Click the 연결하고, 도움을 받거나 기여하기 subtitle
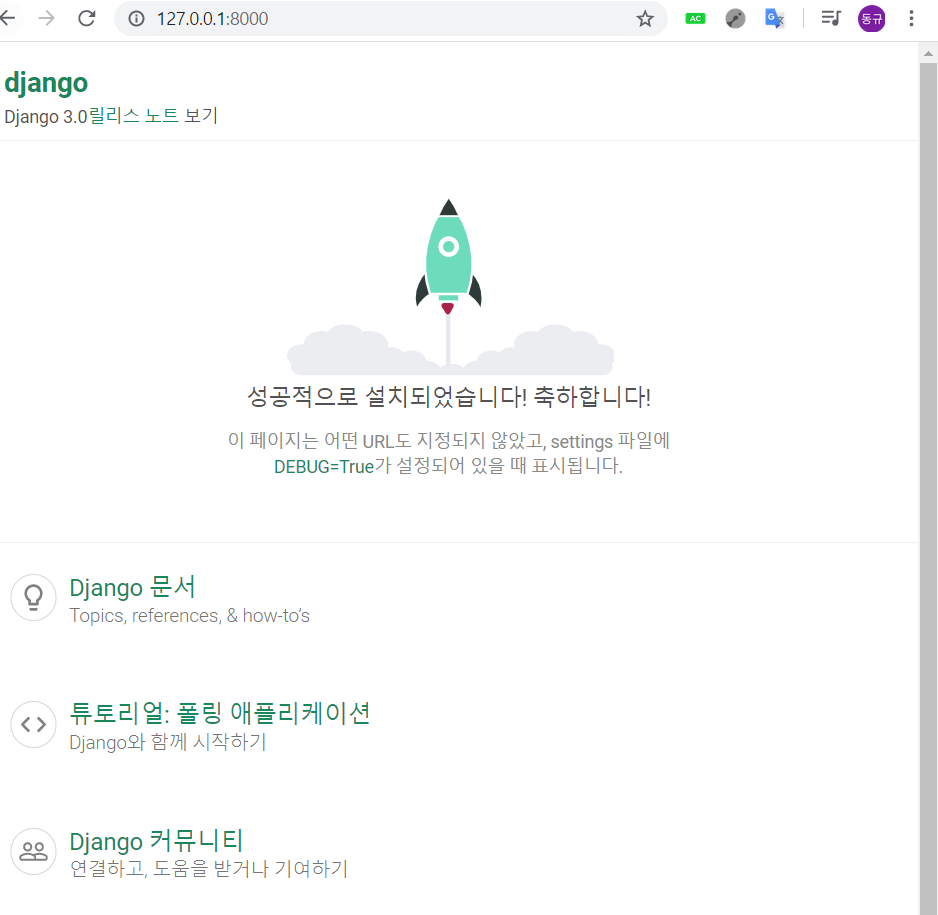Image resolution: width=938 pixels, height=915 pixels. pyautogui.click(x=209, y=868)
